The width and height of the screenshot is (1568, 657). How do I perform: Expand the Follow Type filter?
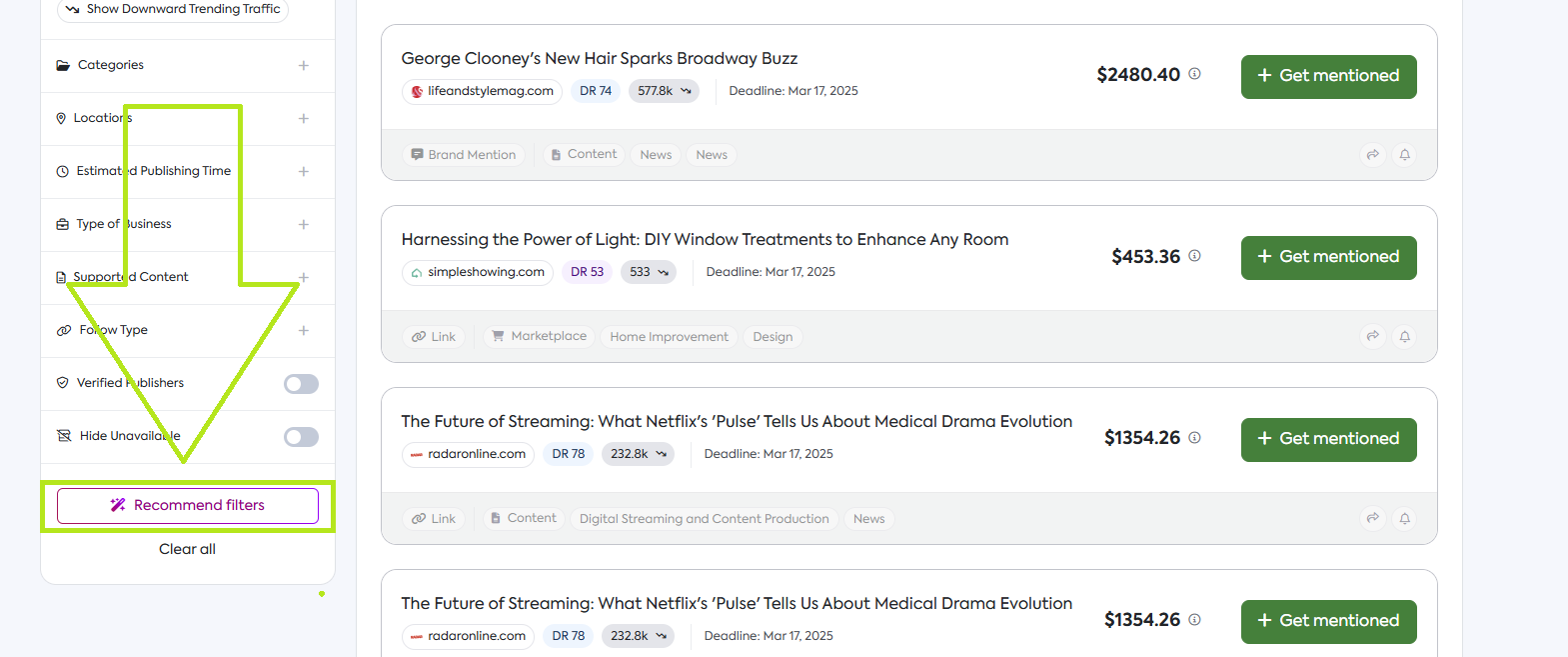point(303,331)
